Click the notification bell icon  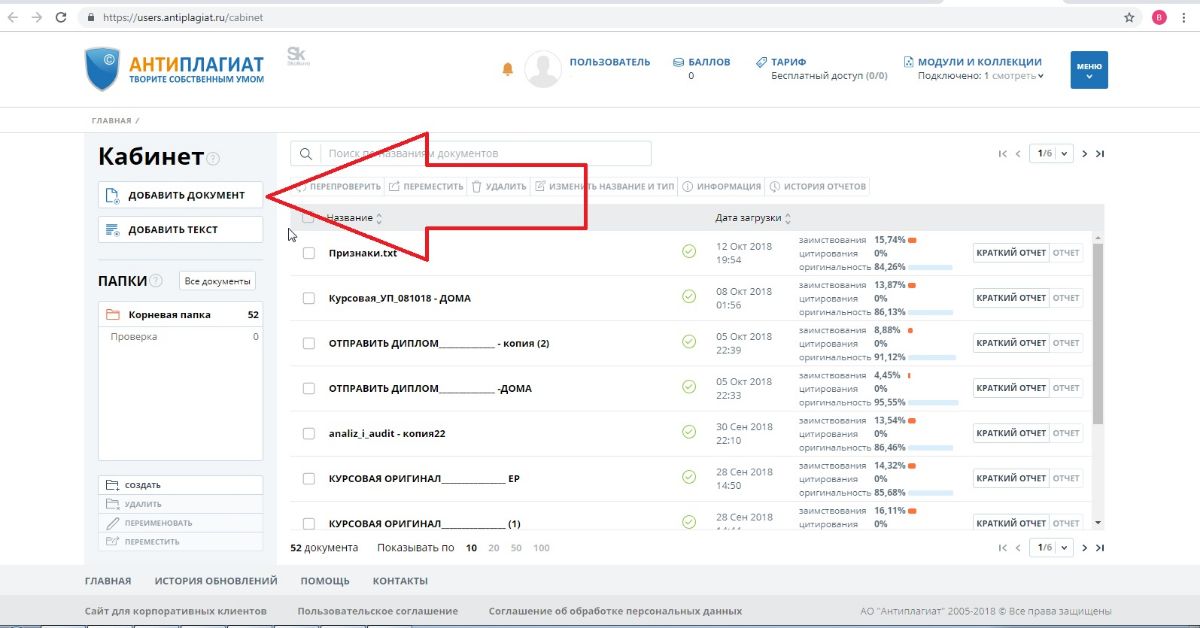[508, 69]
